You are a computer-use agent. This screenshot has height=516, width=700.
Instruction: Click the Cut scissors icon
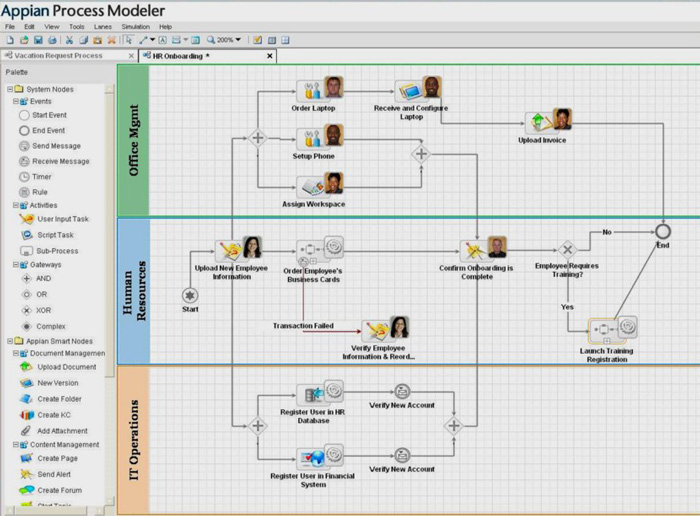(69, 40)
